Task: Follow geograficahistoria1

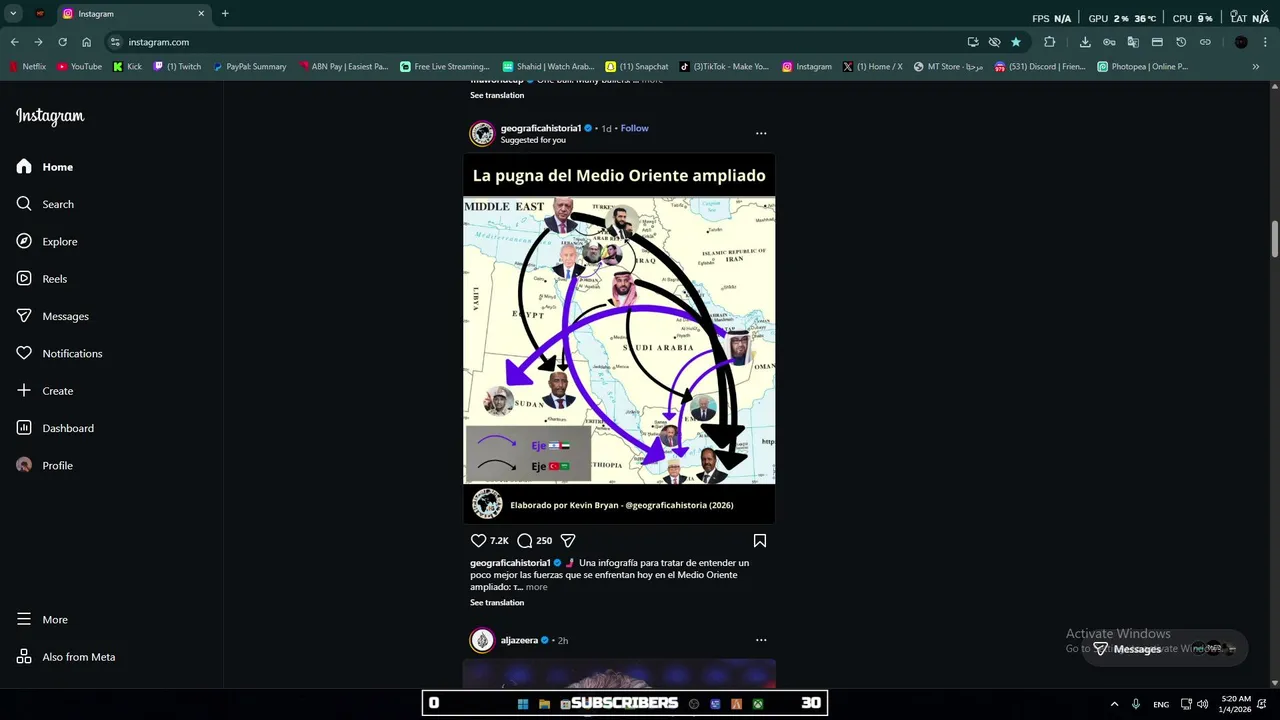Action: 634,128
